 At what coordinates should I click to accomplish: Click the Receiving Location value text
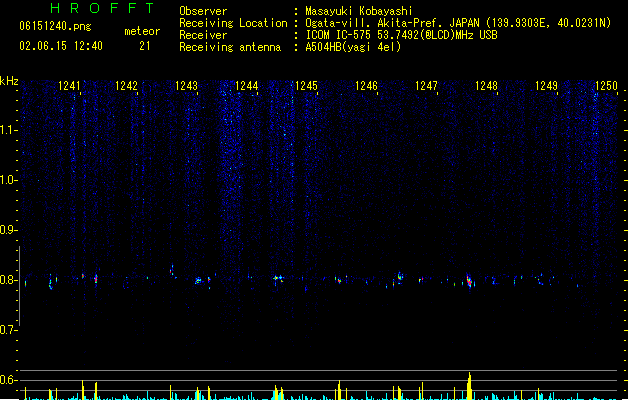[x=458, y=23]
